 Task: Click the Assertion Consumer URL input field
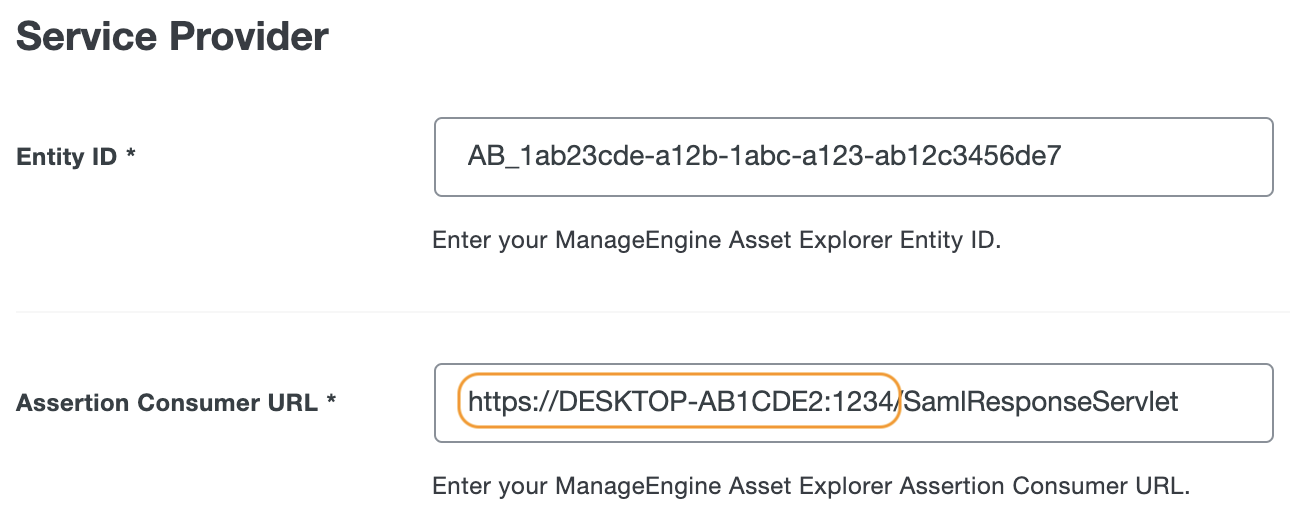coord(852,402)
